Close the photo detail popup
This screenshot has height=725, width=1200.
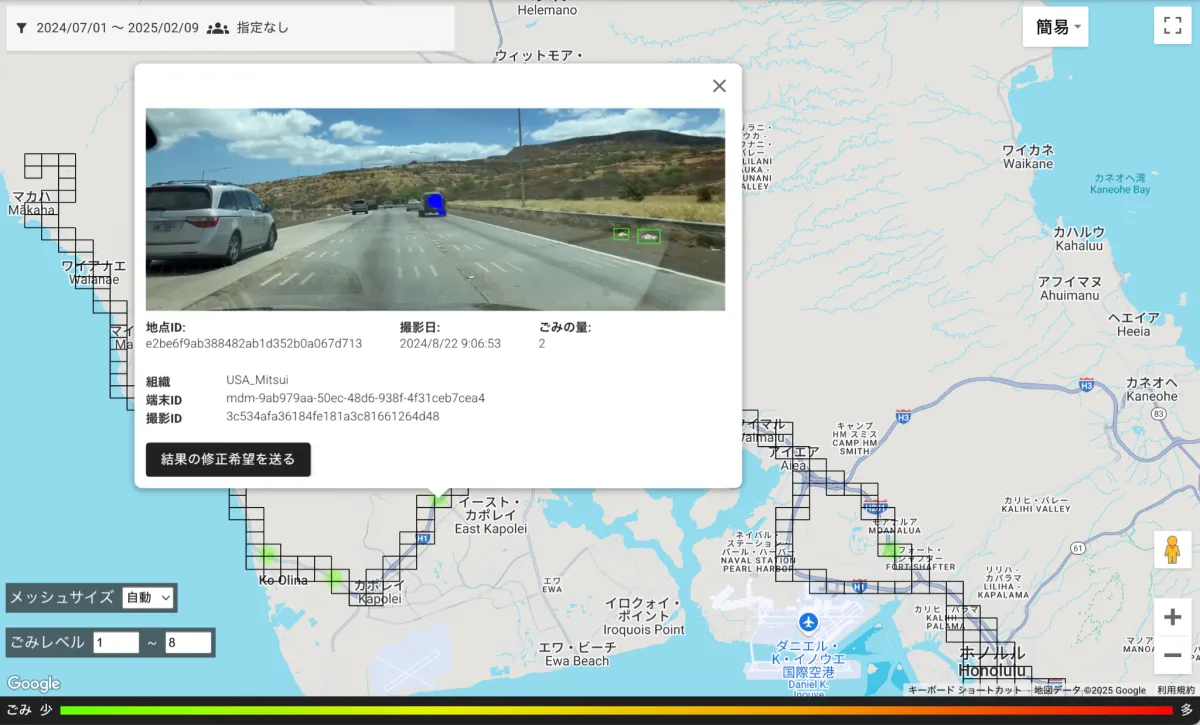(719, 86)
